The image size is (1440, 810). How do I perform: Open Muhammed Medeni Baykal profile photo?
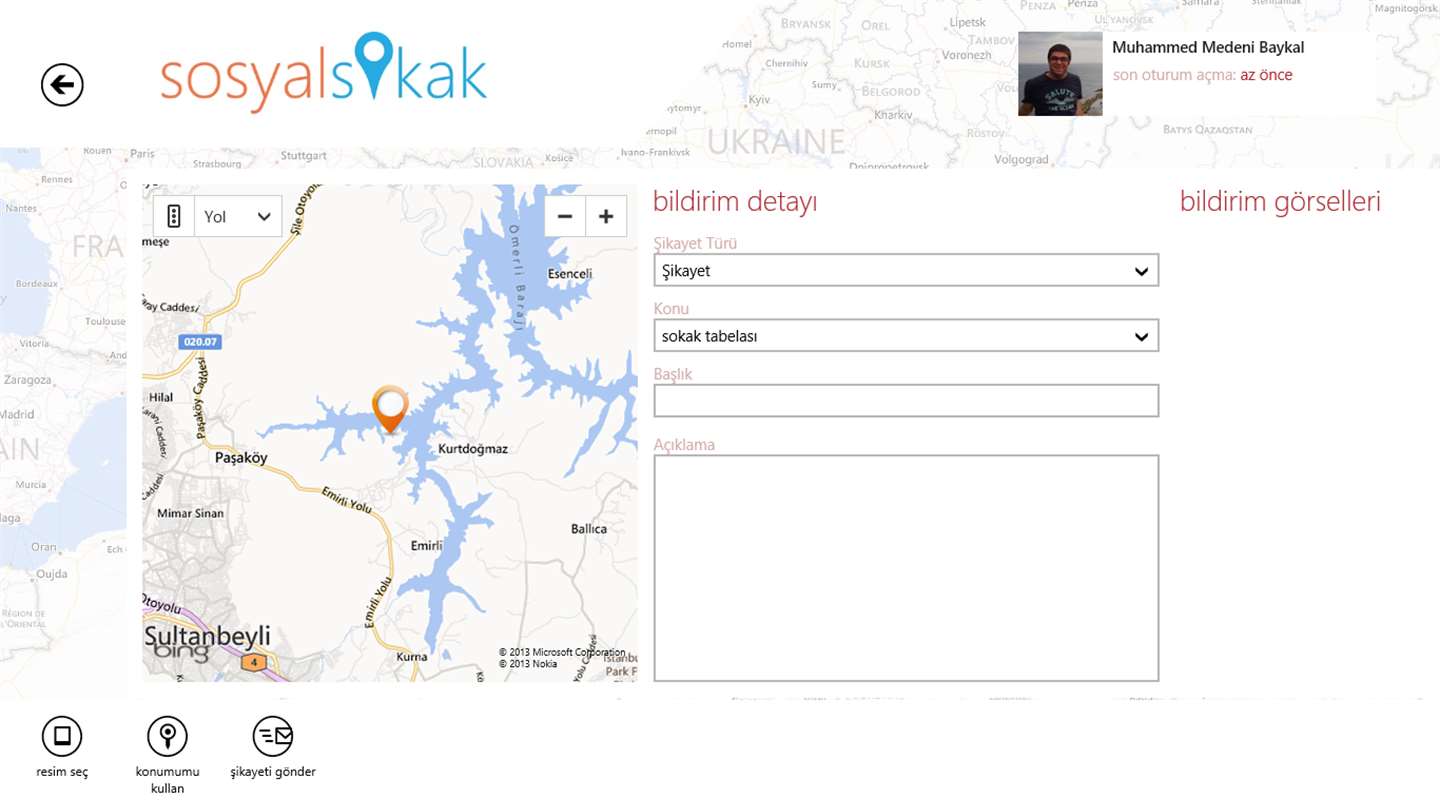[1060, 74]
